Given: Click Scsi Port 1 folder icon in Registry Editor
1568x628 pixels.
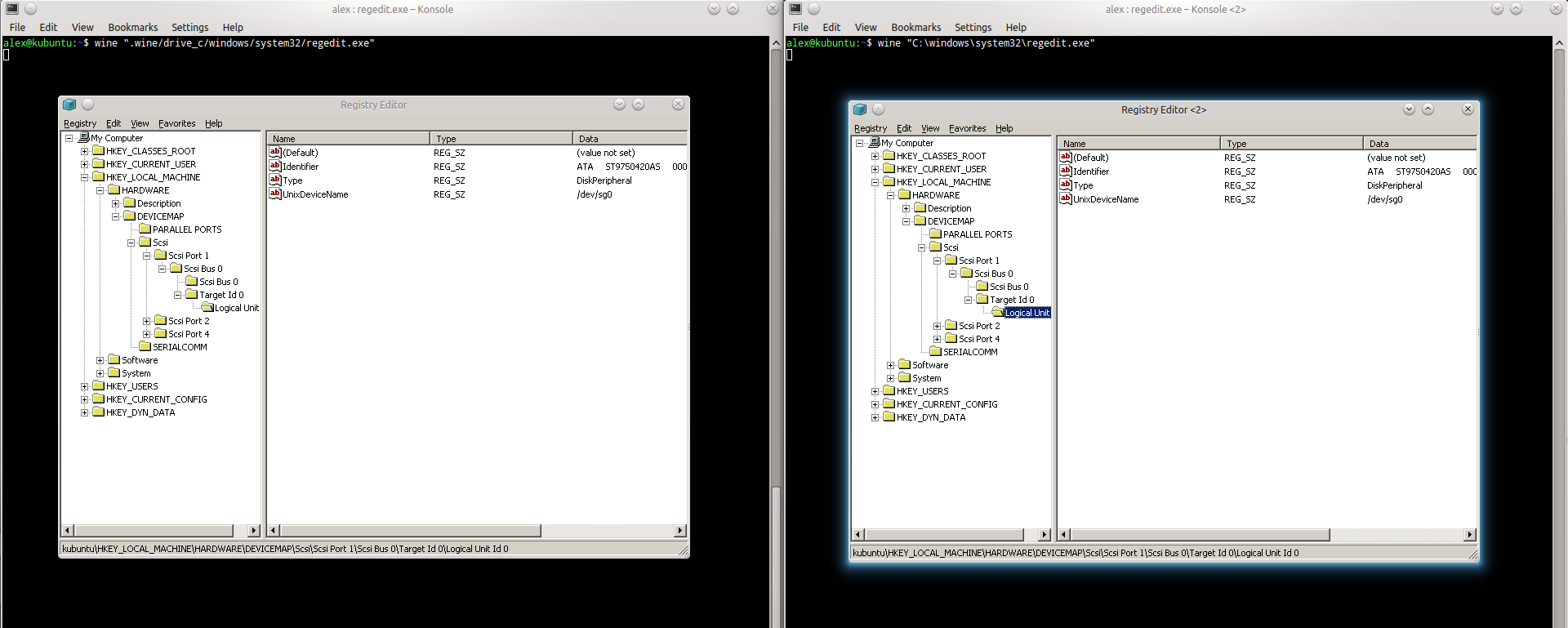Looking at the screenshot, I should [160, 256].
